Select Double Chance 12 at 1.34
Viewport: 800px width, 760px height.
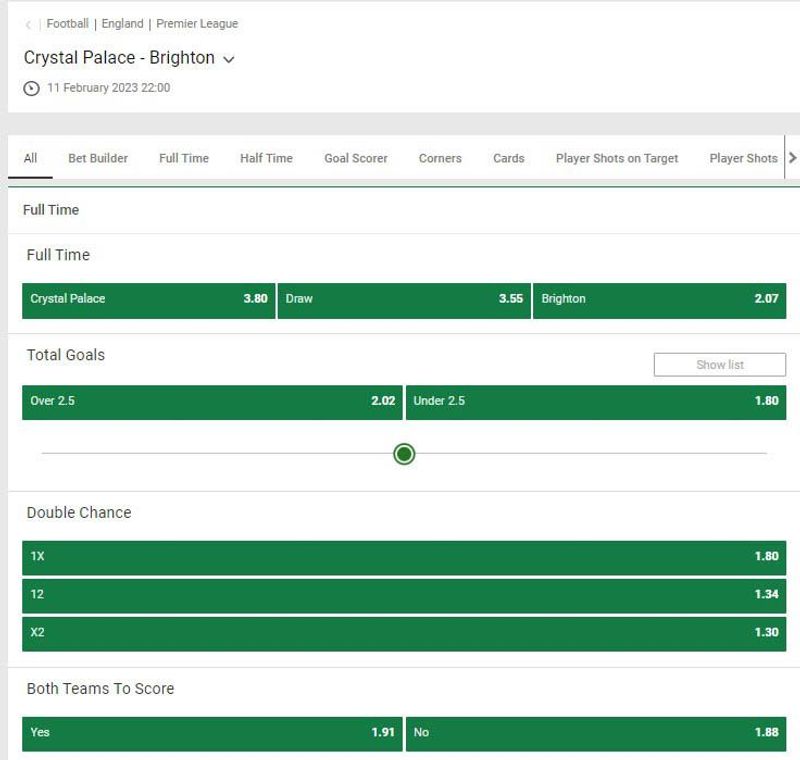click(x=404, y=596)
